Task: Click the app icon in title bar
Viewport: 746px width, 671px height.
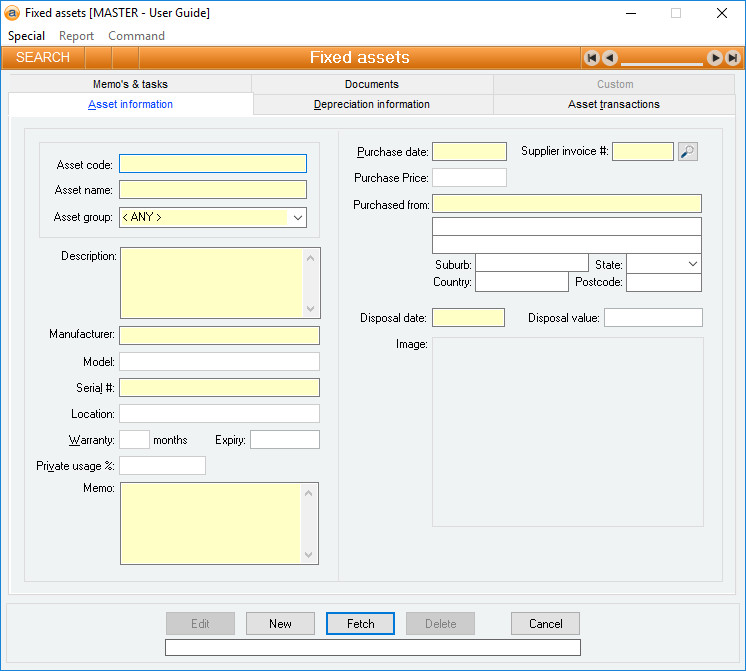Action: tap(13, 13)
